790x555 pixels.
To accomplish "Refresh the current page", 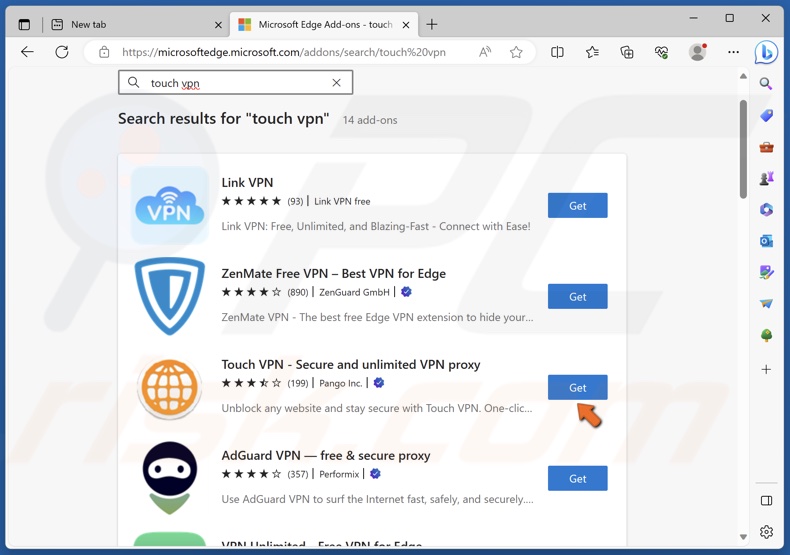I will [x=61, y=52].
